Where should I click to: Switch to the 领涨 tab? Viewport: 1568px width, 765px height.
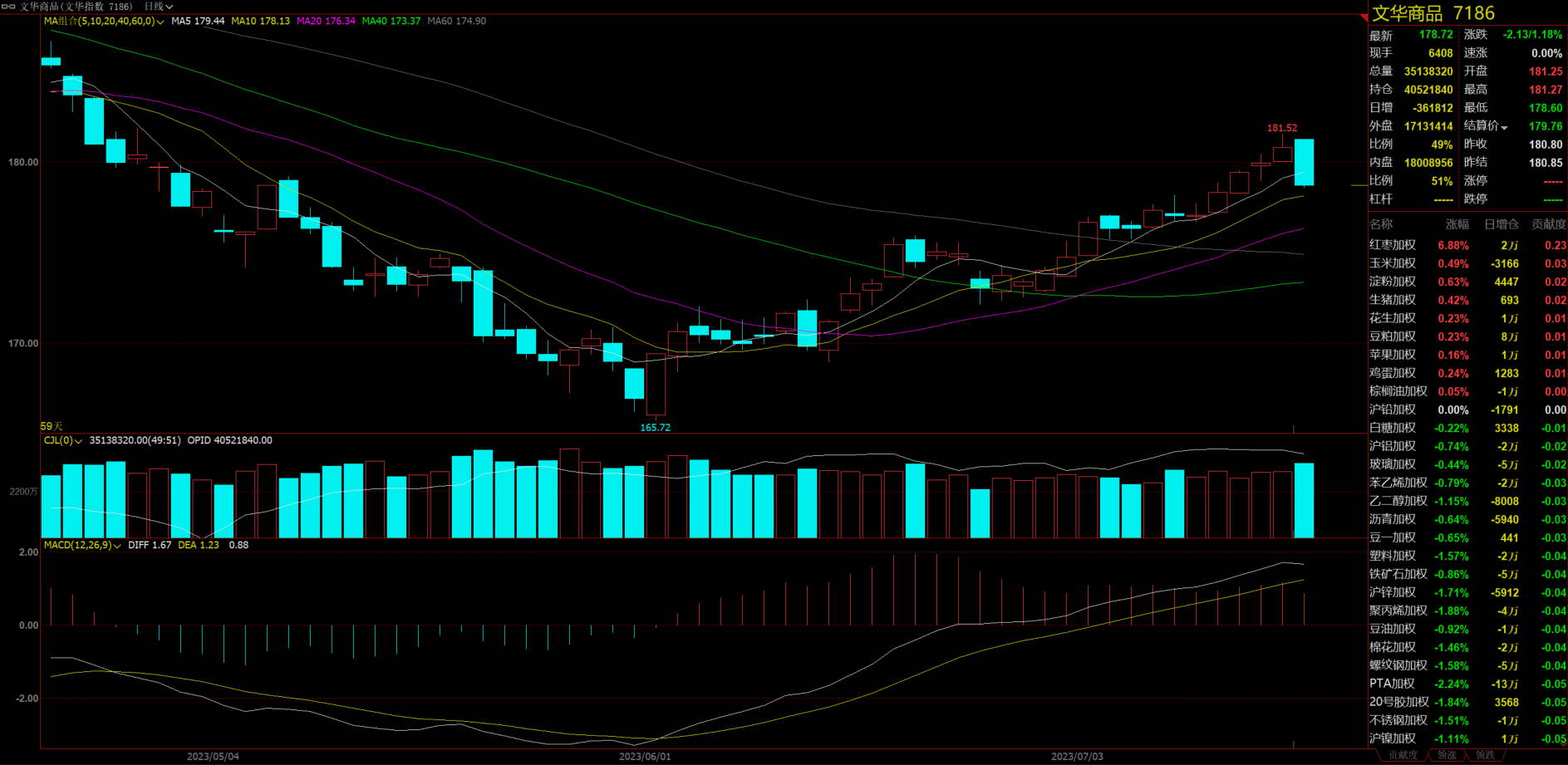[x=1448, y=755]
